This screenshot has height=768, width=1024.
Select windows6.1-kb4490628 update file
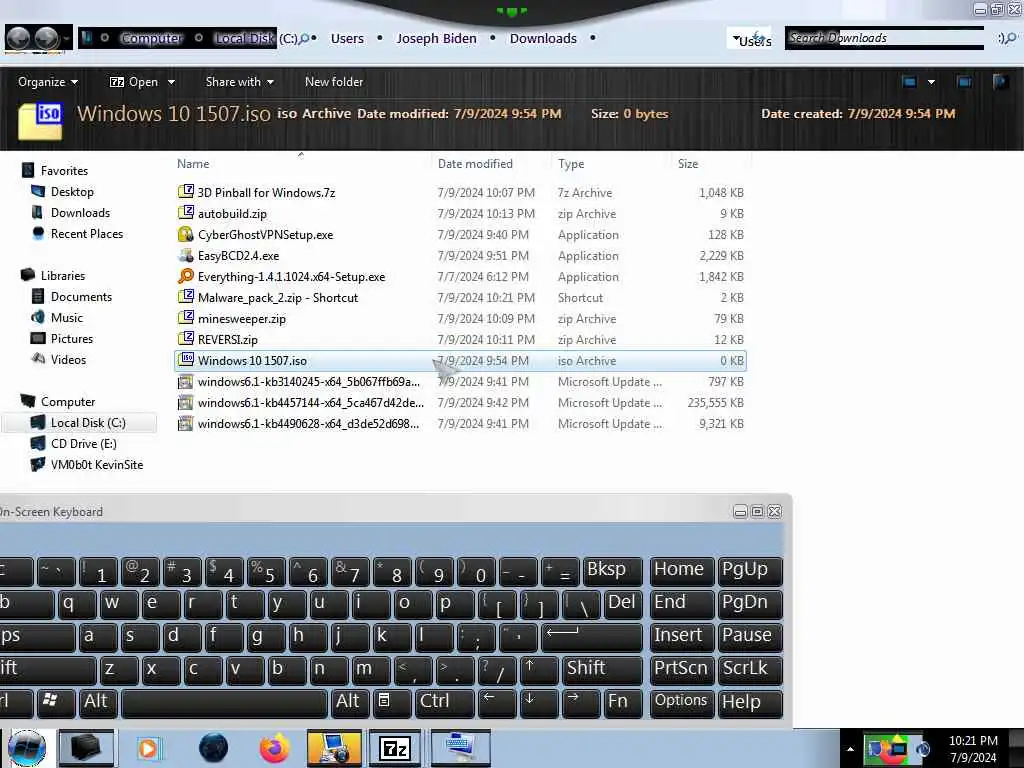[x=308, y=423]
